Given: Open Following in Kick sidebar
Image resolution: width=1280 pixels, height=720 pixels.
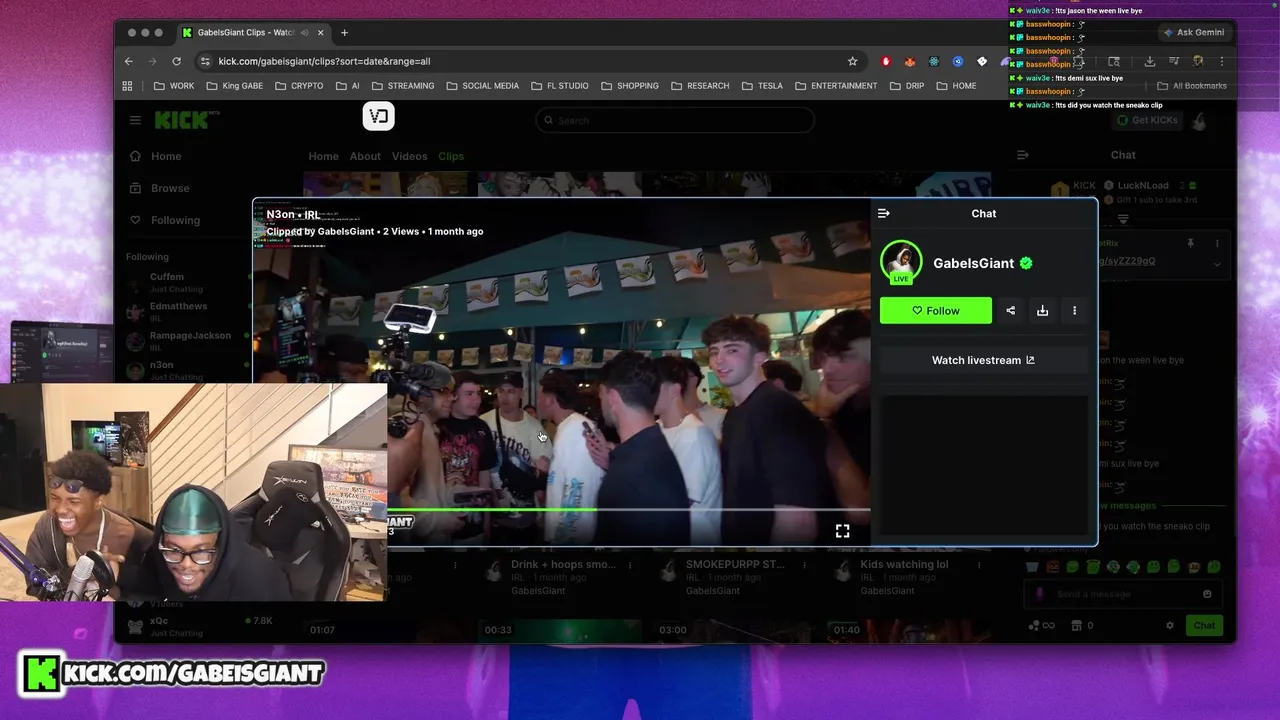Looking at the screenshot, I should coord(165,220).
